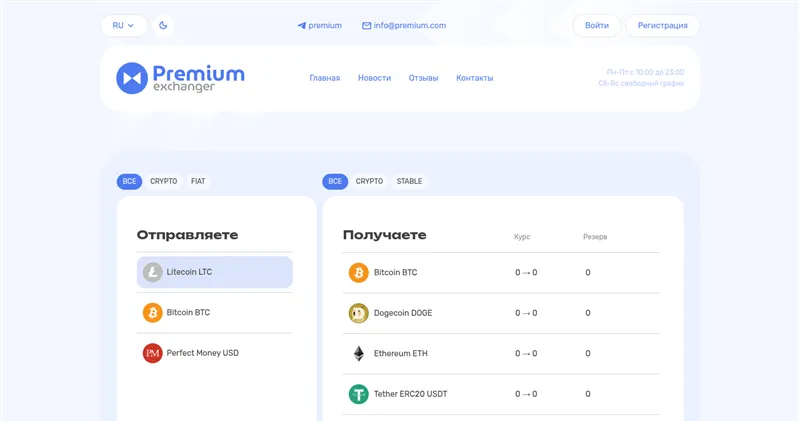
Task: Choose Bitcoin BTC under Получаете
Action: coord(501,273)
